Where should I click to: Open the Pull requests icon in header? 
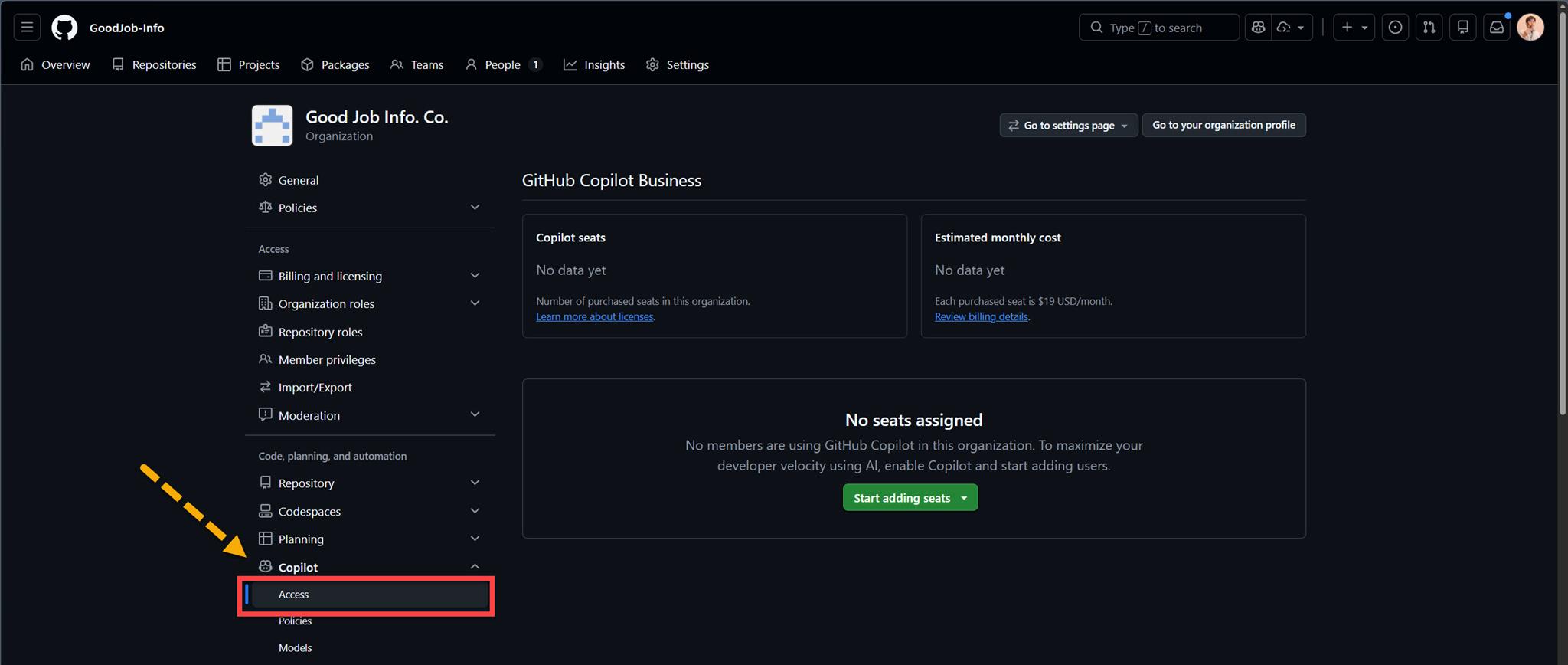click(1429, 28)
